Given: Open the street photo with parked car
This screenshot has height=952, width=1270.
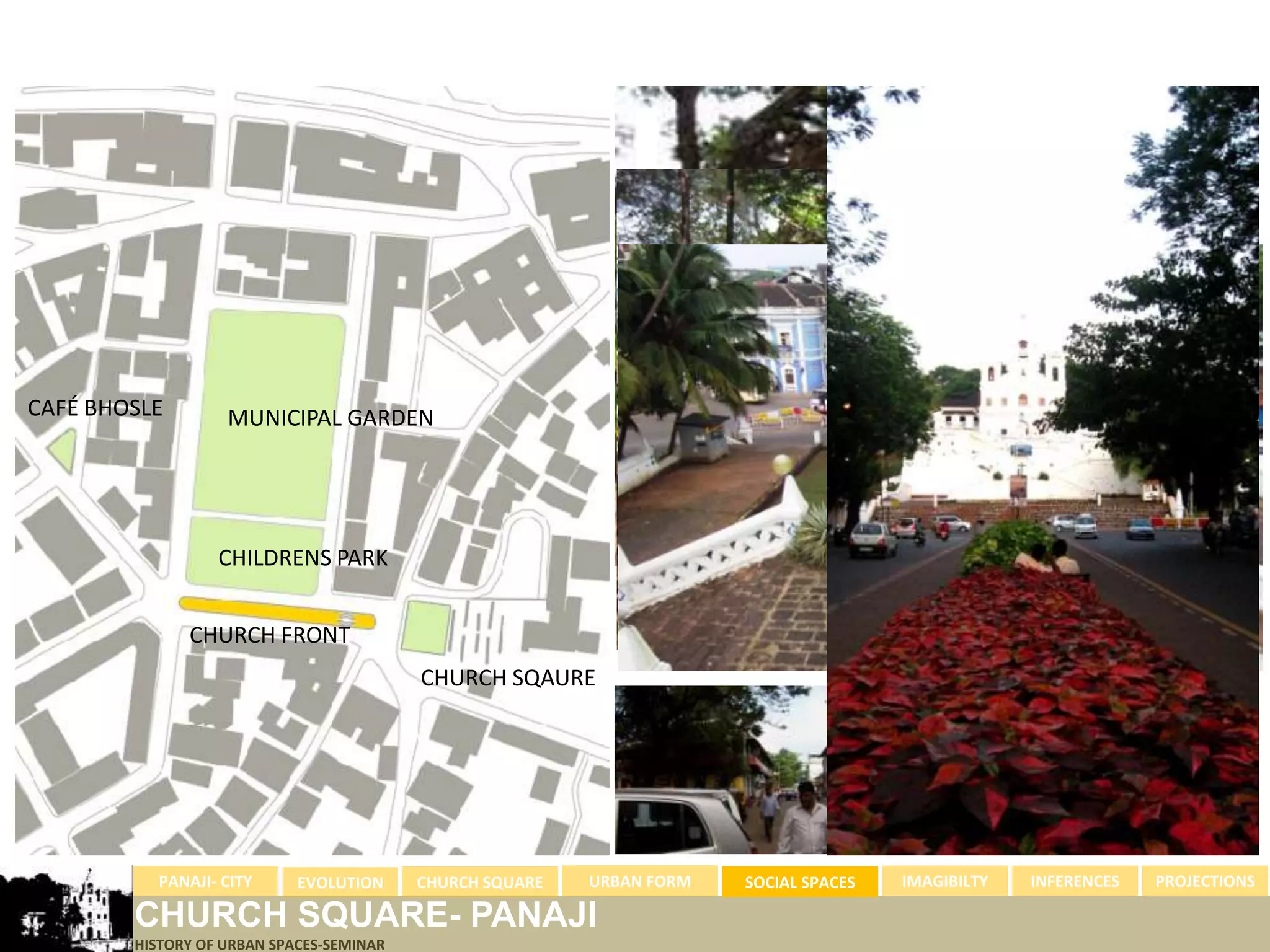Looking at the screenshot, I should (721, 770).
